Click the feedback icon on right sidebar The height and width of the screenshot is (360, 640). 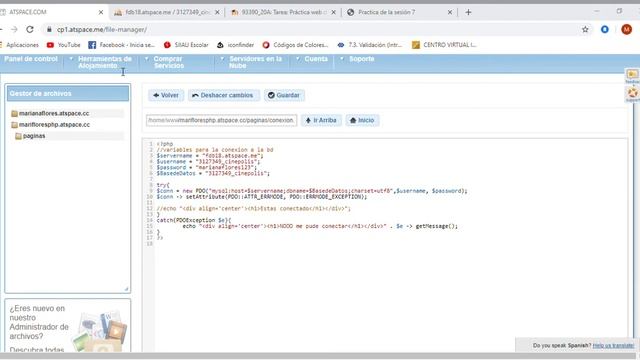pyautogui.click(x=632, y=75)
